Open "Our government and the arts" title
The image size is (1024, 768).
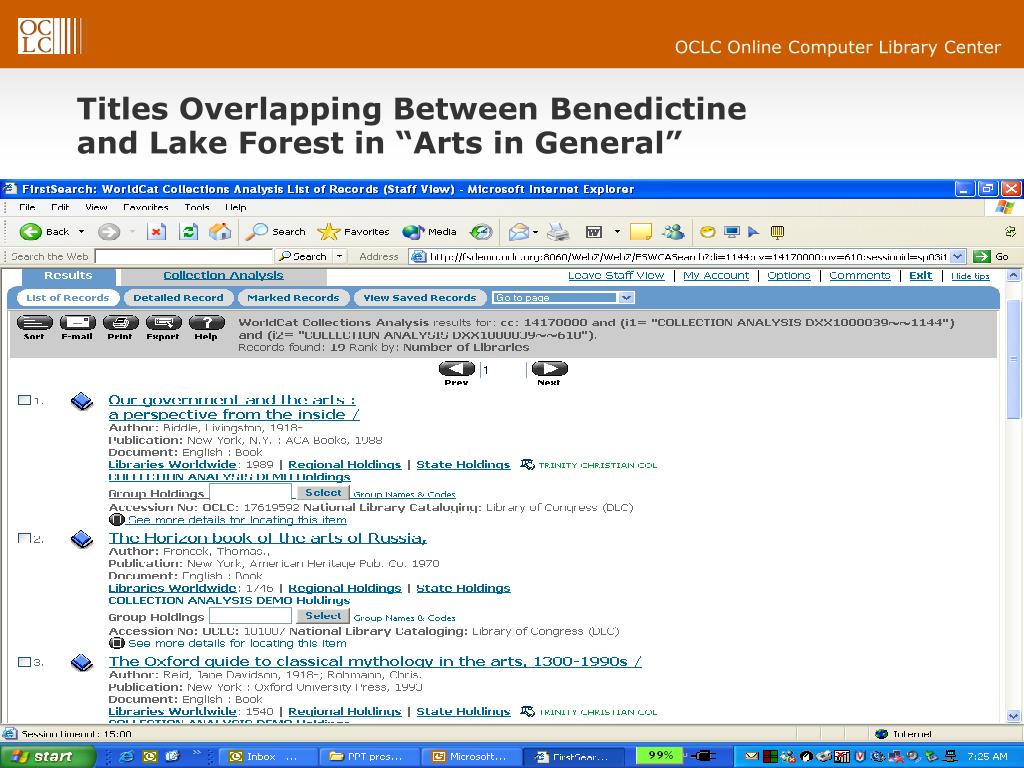coord(234,407)
